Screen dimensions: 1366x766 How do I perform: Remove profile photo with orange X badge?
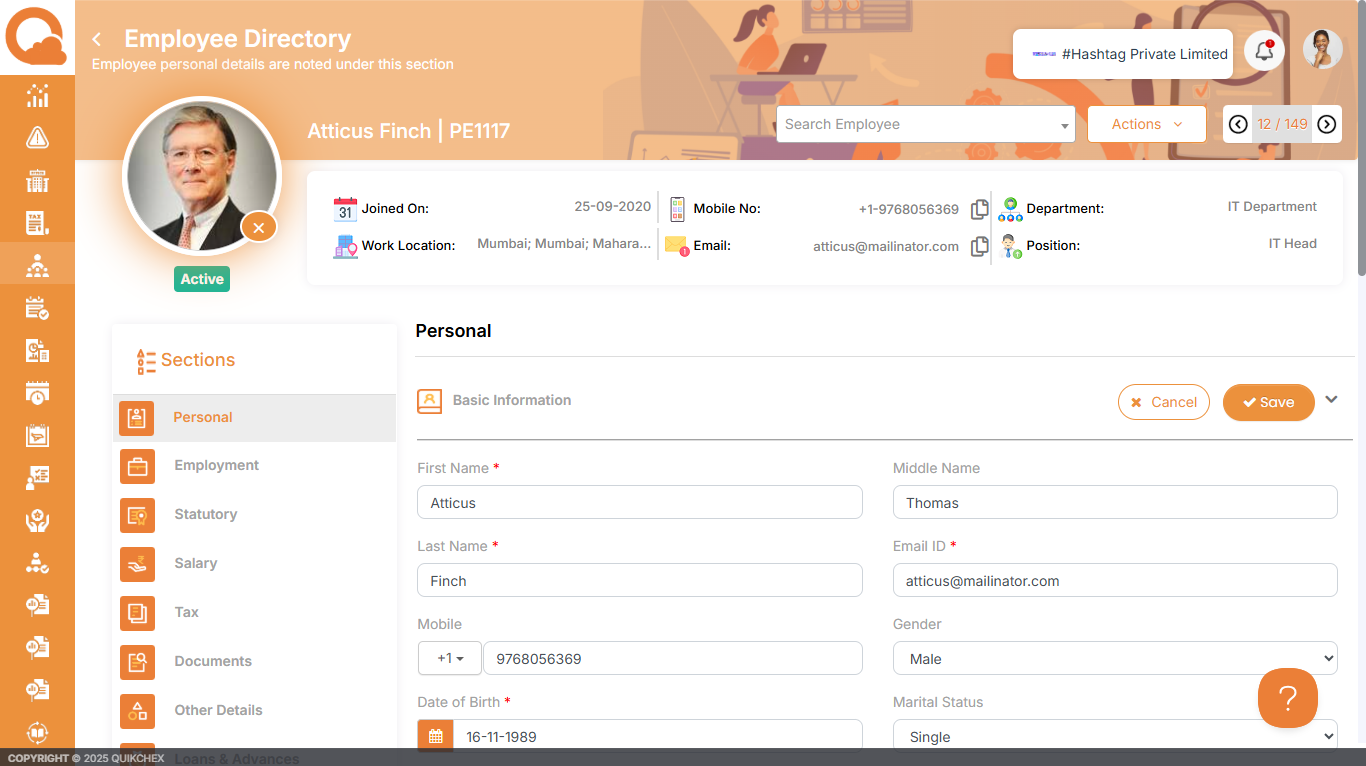coord(258,228)
